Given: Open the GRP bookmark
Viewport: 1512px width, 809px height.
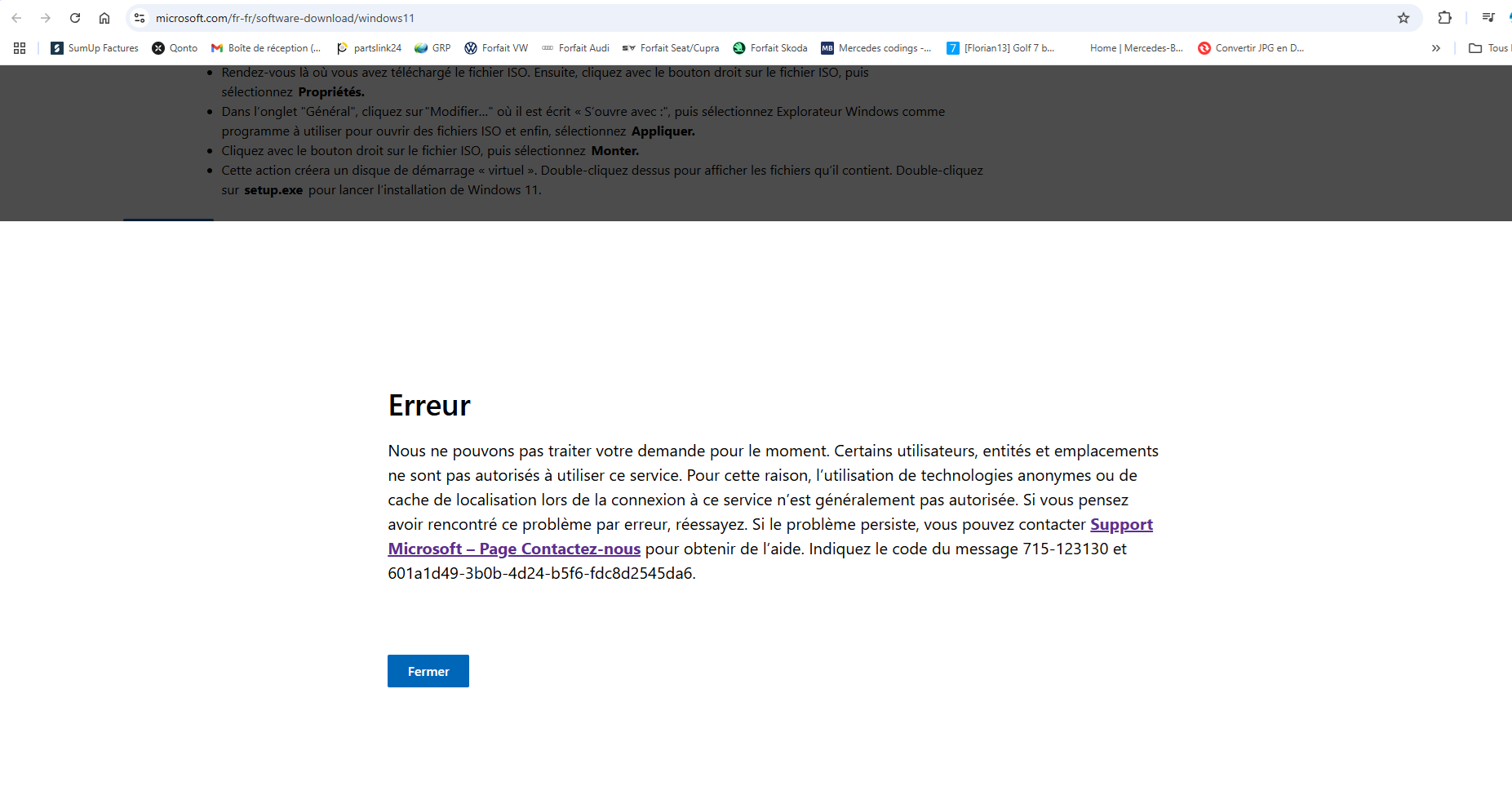Looking at the screenshot, I should click(x=432, y=48).
